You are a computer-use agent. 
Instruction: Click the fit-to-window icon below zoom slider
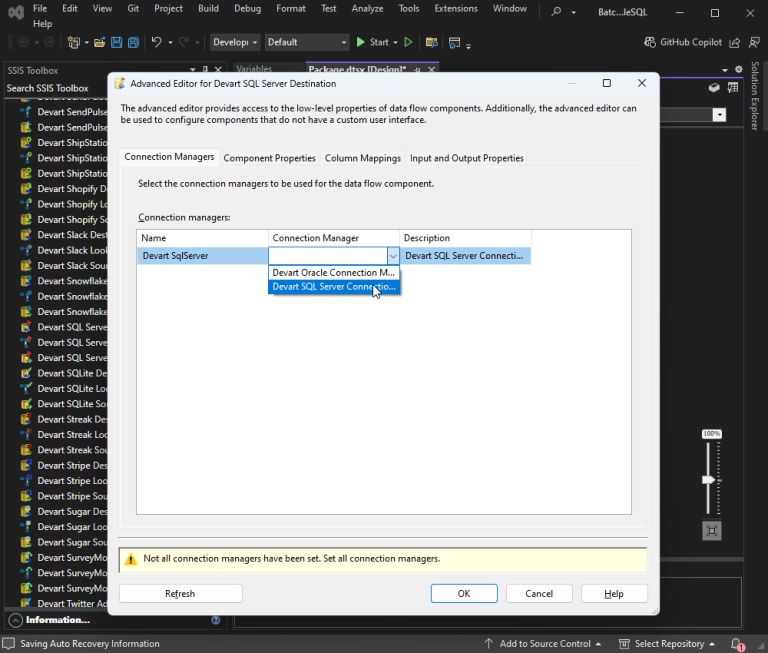click(711, 530)
